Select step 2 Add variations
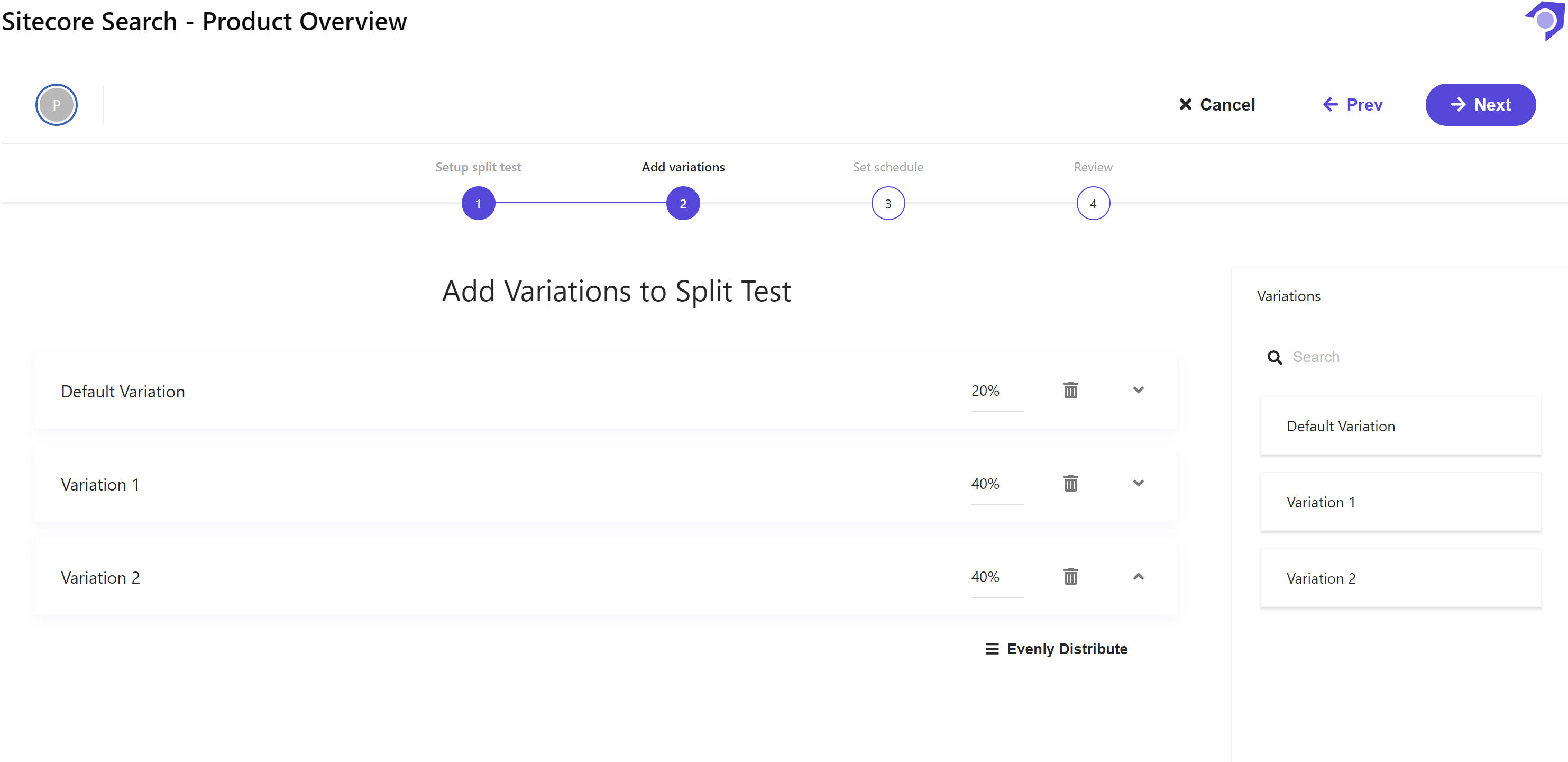Screen dimensions: 1568x762 [682, 203]
